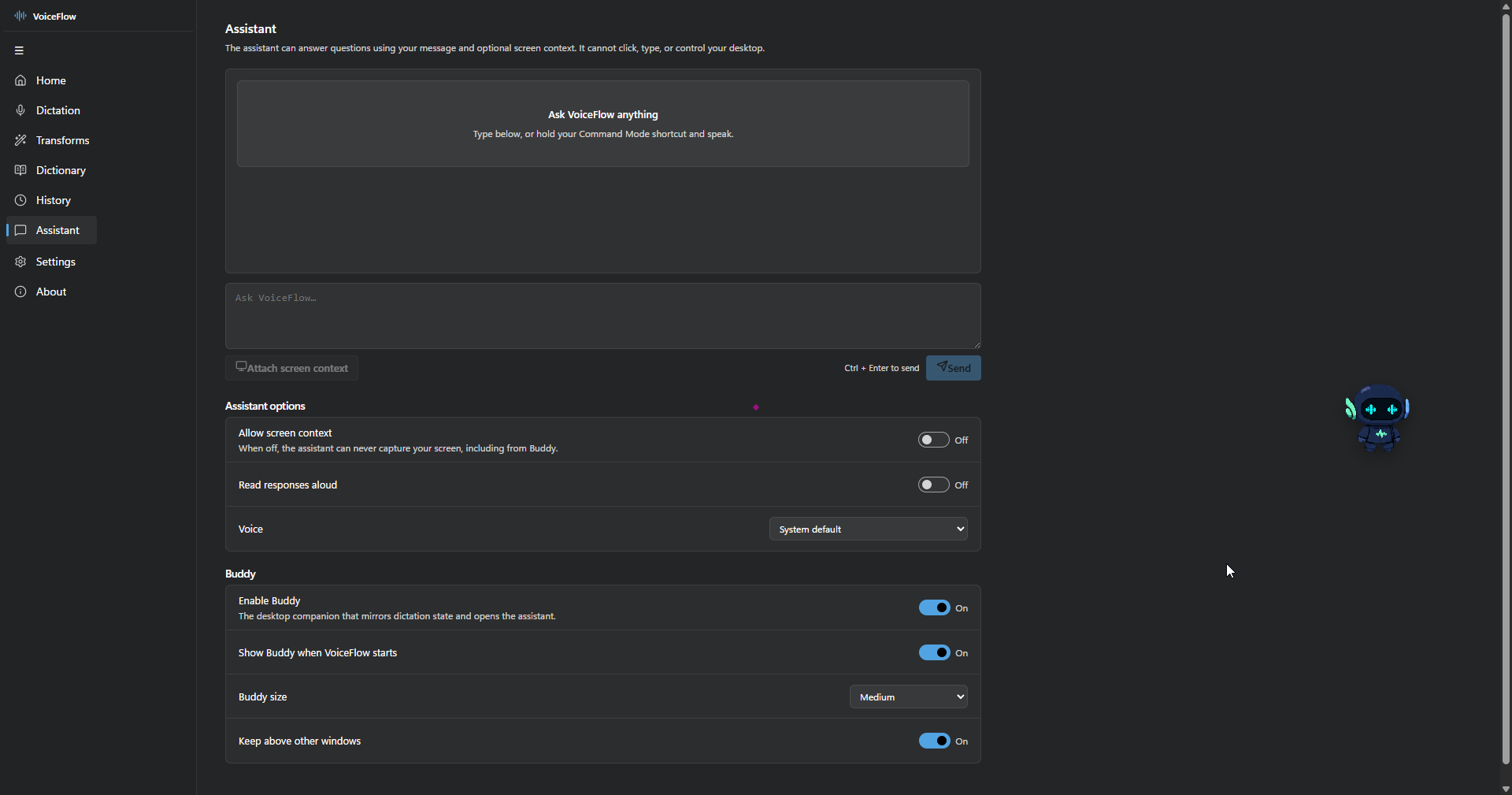The height and width of the screenshot is (795, 1512).
Task: Click the History clock icon
Action: tap(20, 200)
